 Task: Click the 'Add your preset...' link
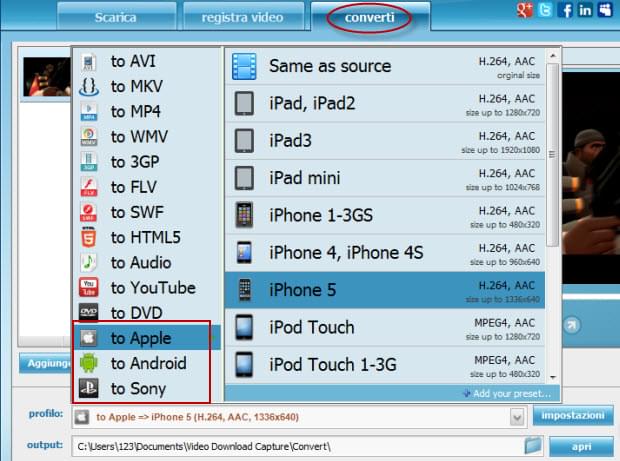tap(507, 393)
